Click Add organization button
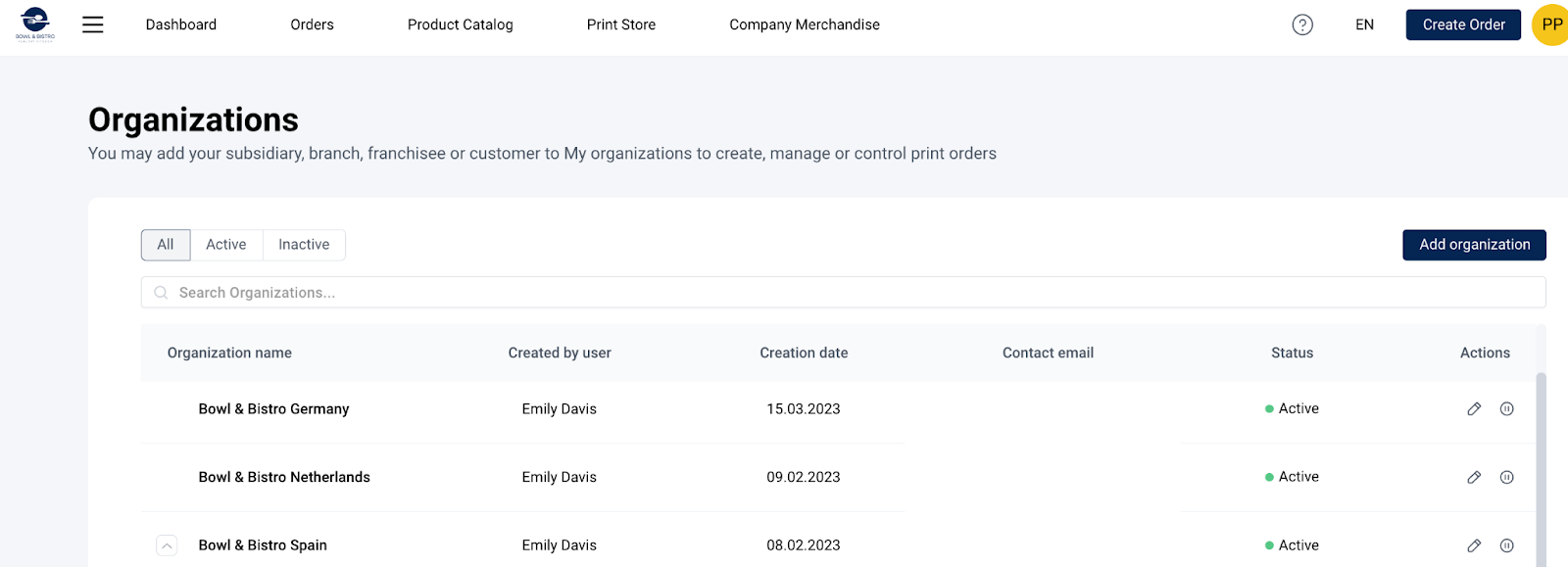The height and width of the screenshot is (567, 1568). click(1474, 245)
